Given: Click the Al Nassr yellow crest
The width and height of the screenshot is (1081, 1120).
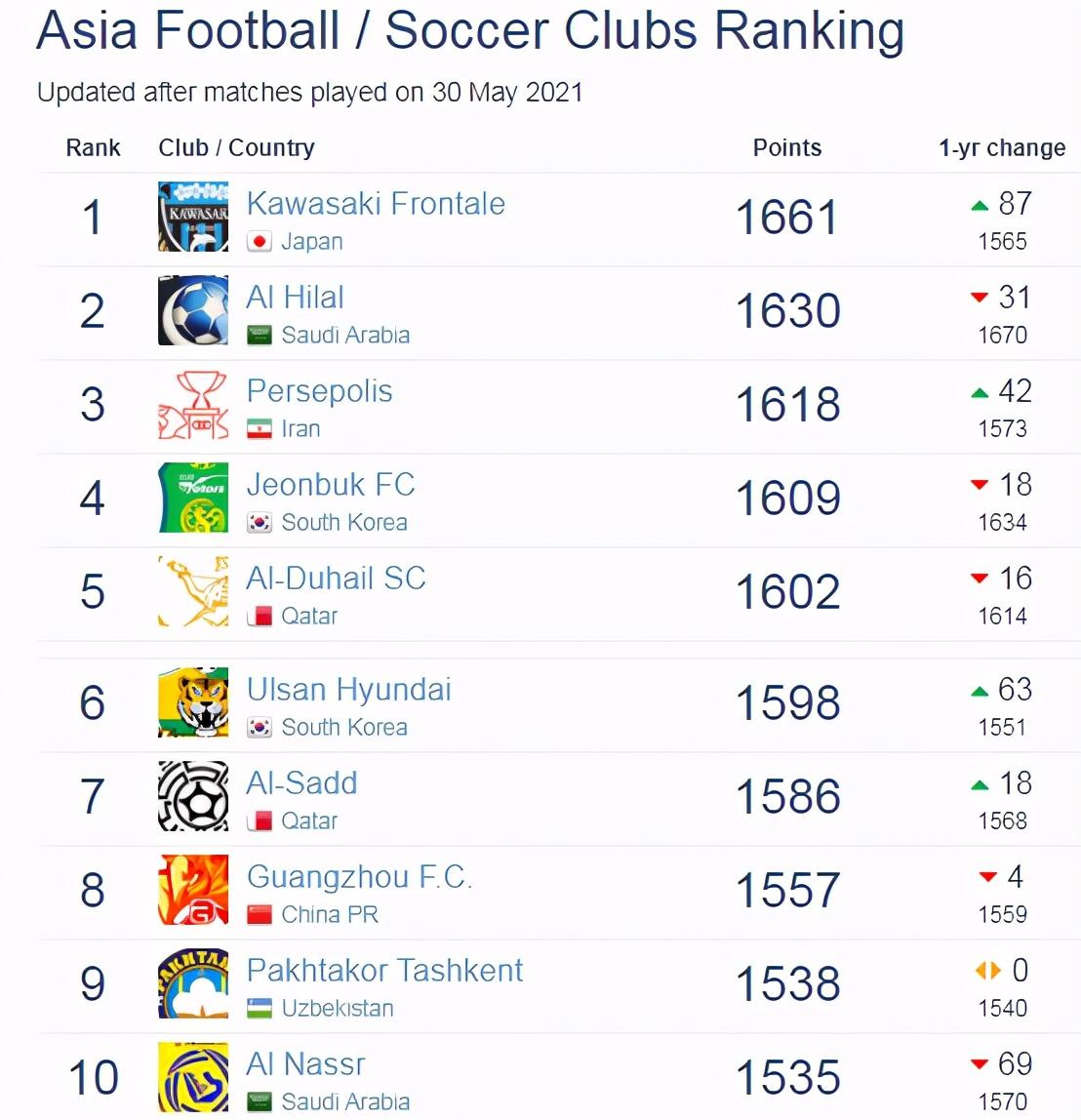Looking at the screenshot, I should 193,1077.
